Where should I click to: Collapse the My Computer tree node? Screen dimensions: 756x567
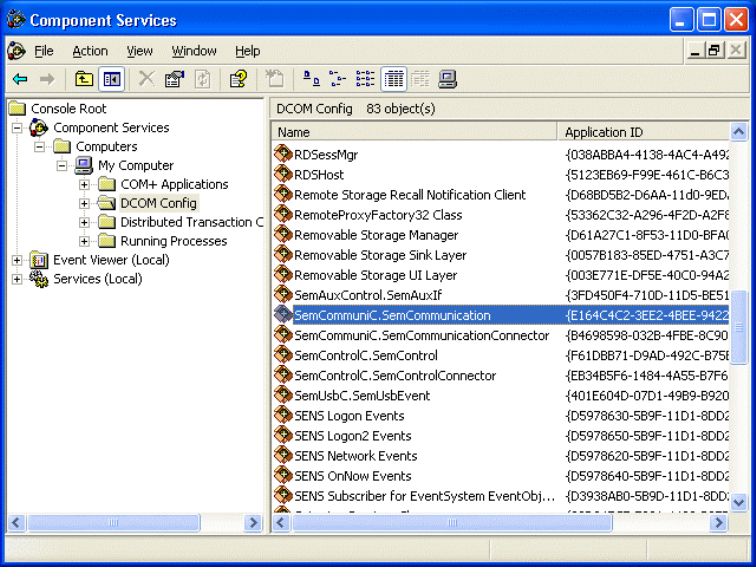(x=62, y=165)
